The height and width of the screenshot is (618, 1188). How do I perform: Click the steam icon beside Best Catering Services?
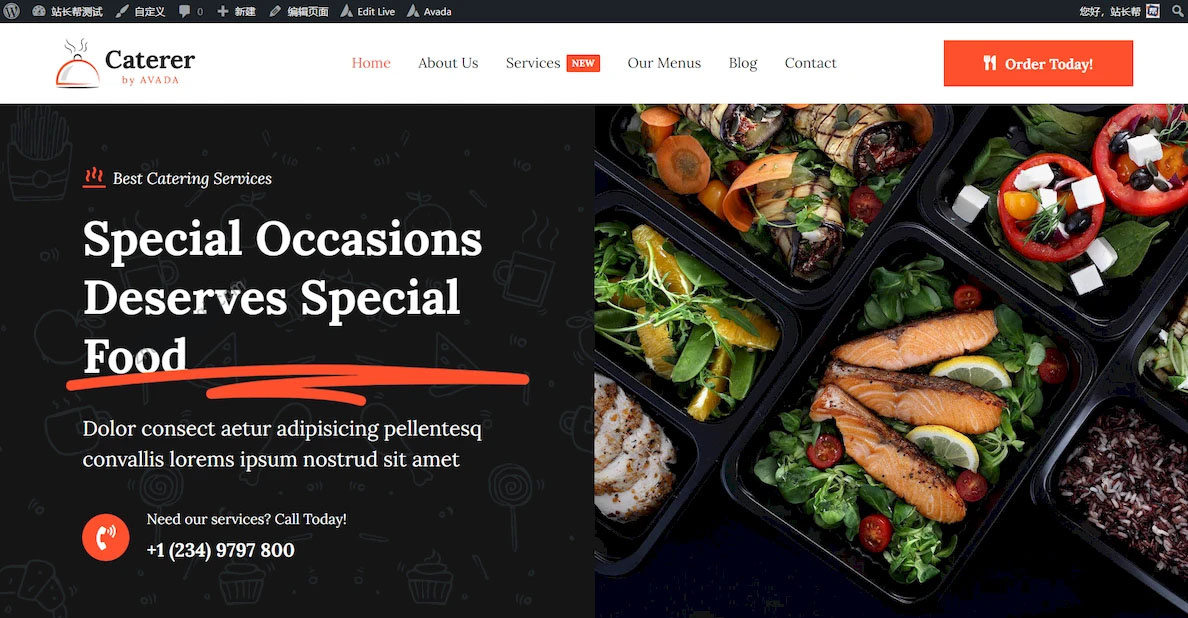point(94,177)
